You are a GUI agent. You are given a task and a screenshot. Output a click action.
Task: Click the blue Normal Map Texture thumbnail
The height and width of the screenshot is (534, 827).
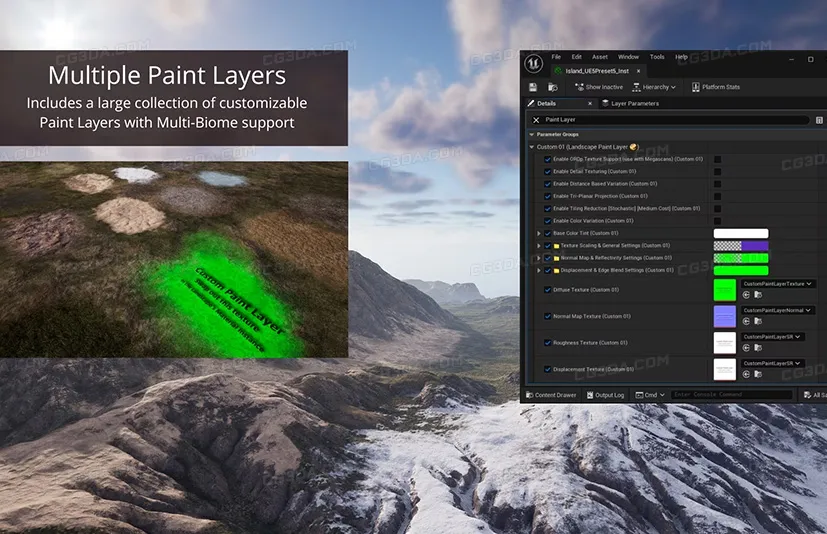click(725, 317)
